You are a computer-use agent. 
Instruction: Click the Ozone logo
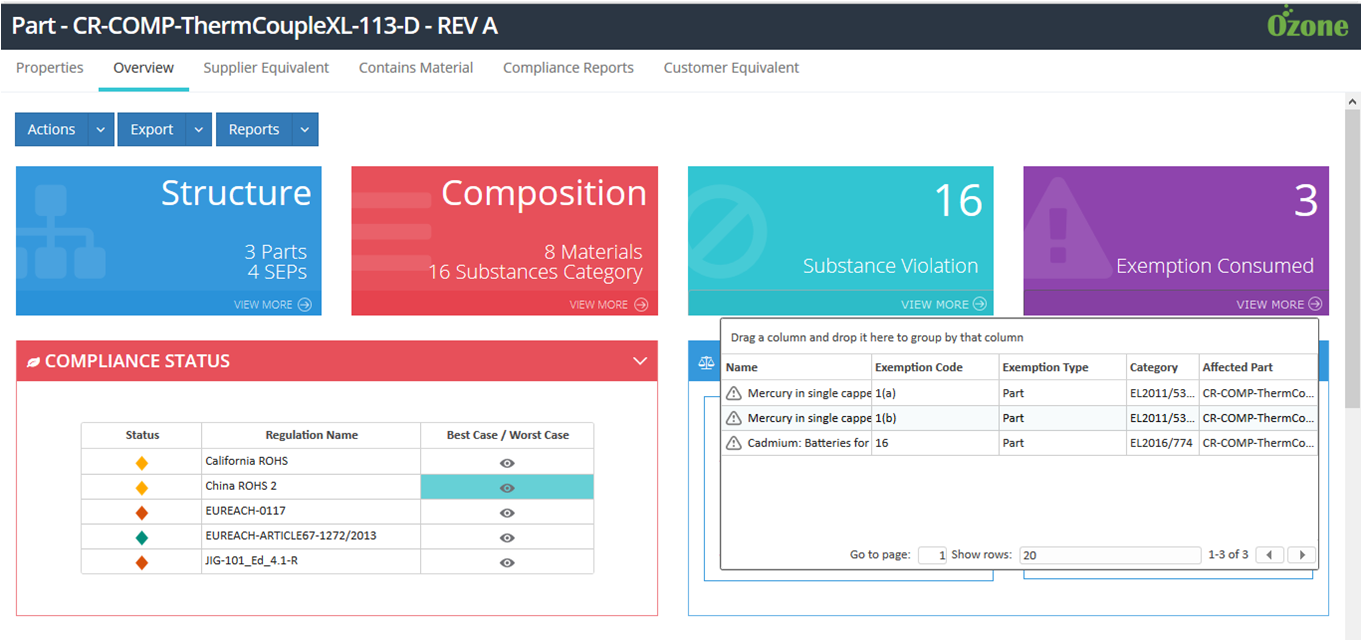click(1307, 24)
